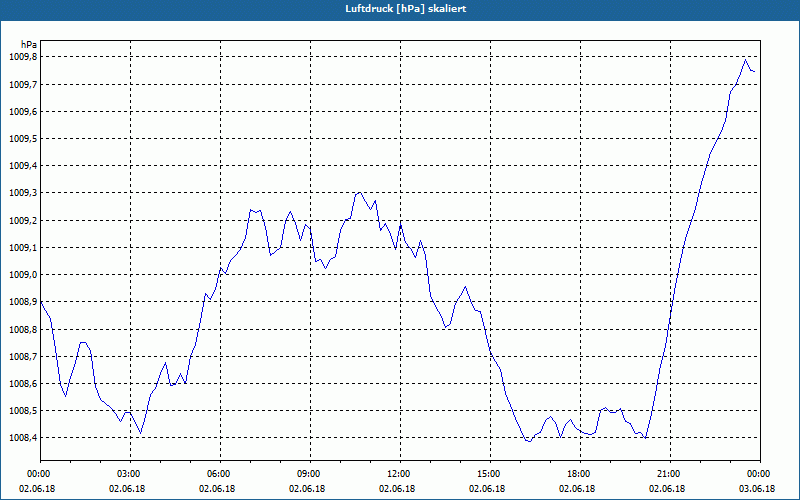Click the '12:00' time label
The height and width of the screenshot is (500, 800).
(397, 474)
